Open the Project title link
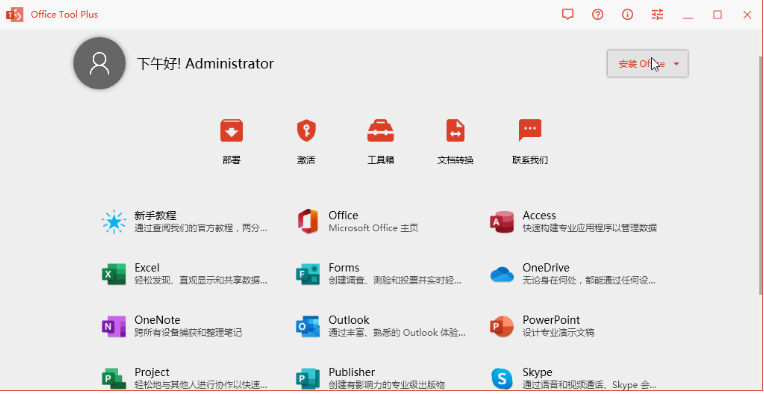 pyautogui.click(x=152, y=372)
